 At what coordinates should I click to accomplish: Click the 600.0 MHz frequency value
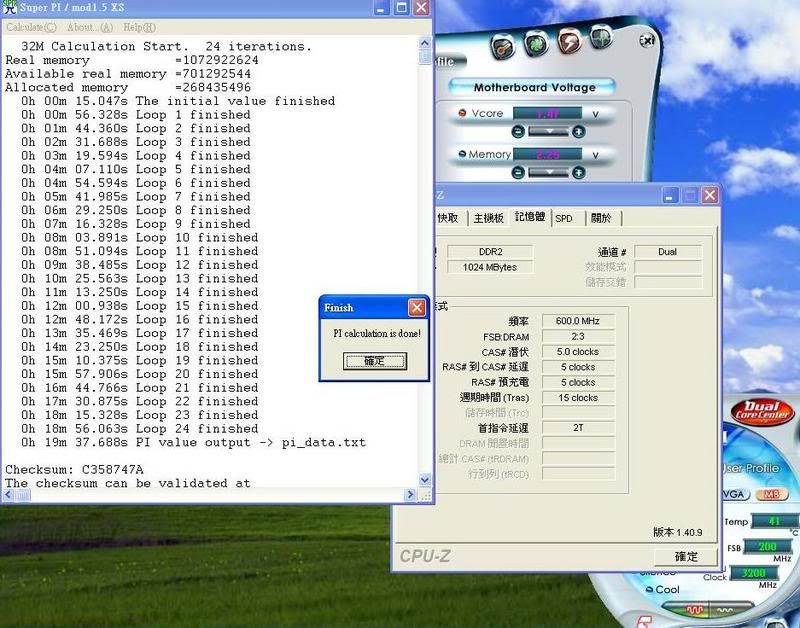578,321
